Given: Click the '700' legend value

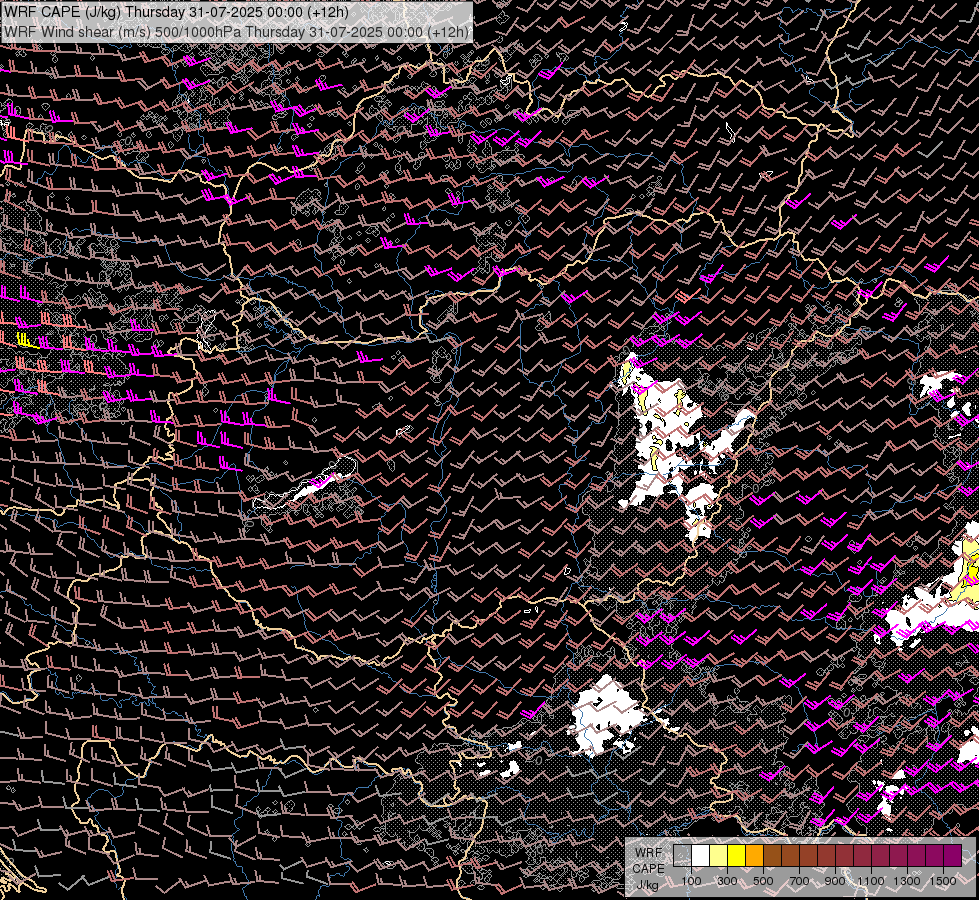Looking at the screenshot, I should click(799, 881).
